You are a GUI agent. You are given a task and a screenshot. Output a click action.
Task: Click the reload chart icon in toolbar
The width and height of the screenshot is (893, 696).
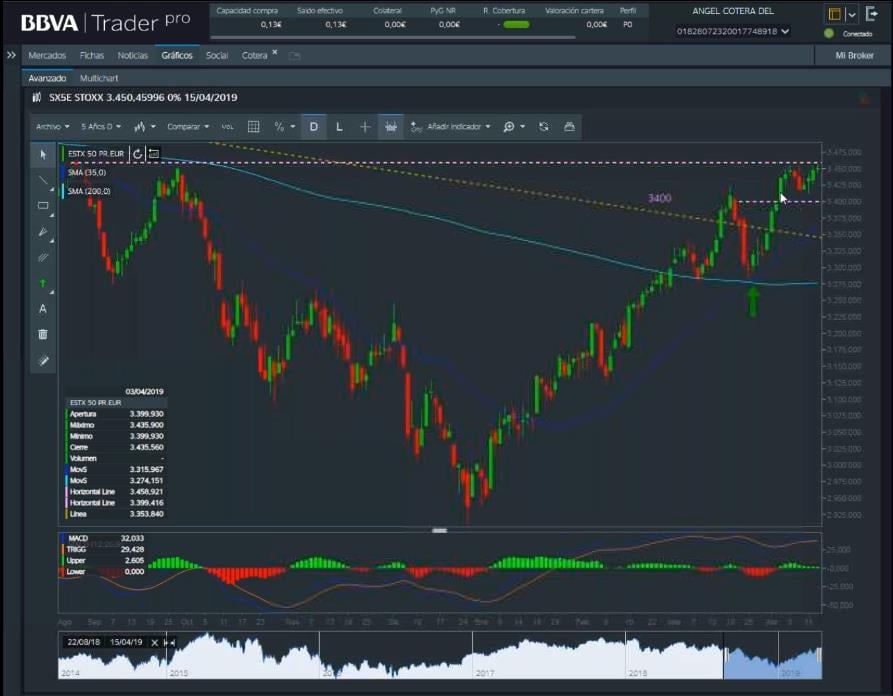(544, 127)
